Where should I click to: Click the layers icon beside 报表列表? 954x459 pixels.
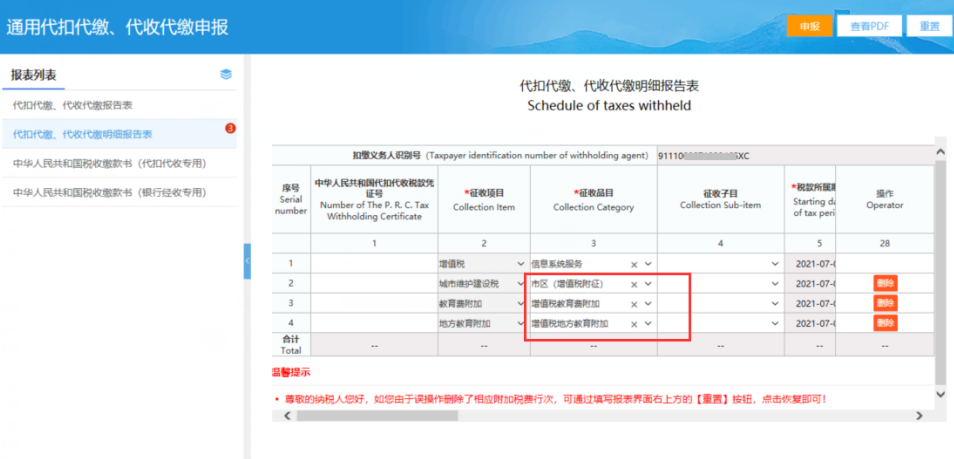tap(226, 74)
